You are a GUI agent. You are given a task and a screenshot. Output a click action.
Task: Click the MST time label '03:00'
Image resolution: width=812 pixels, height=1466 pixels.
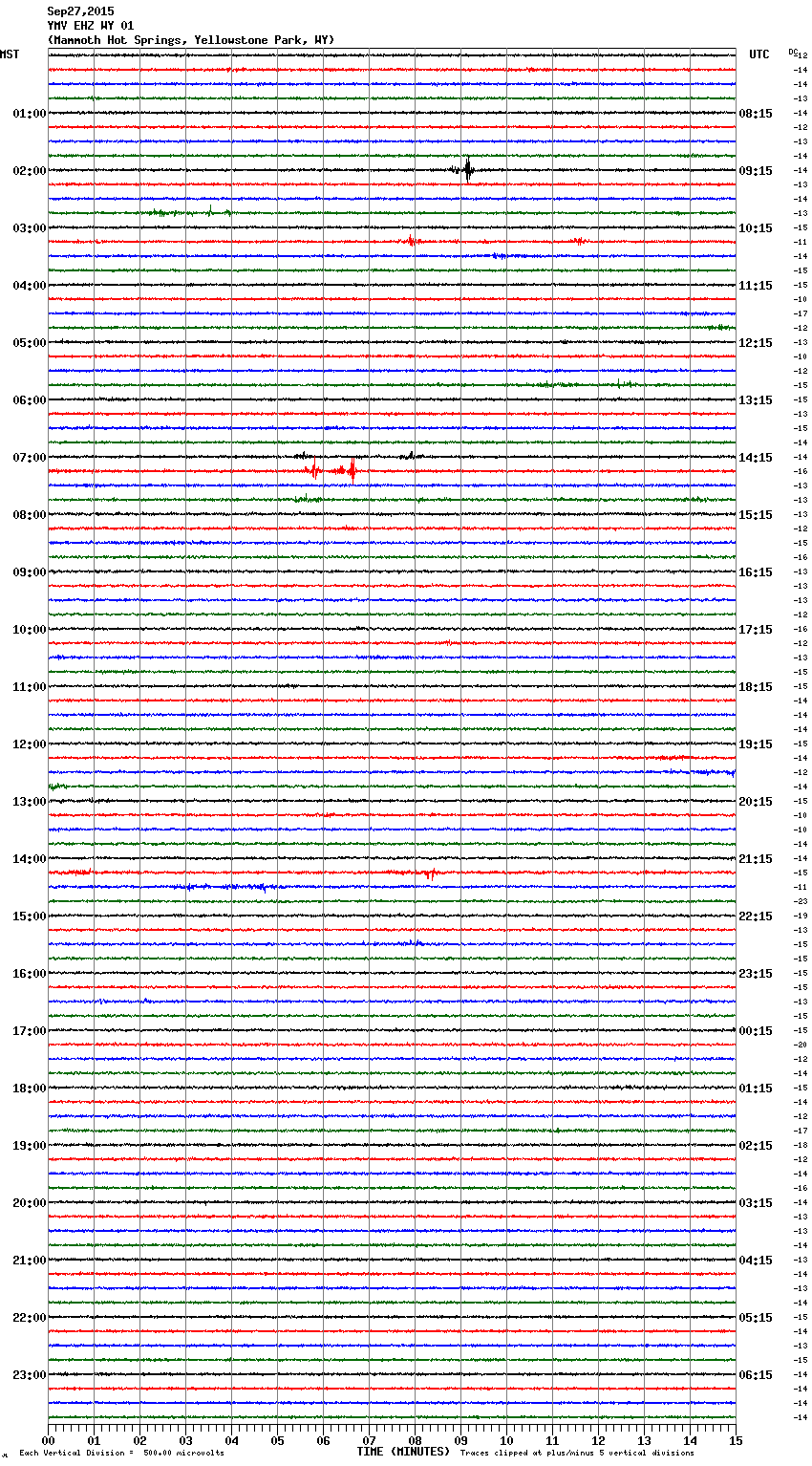(x=29, y=228)
